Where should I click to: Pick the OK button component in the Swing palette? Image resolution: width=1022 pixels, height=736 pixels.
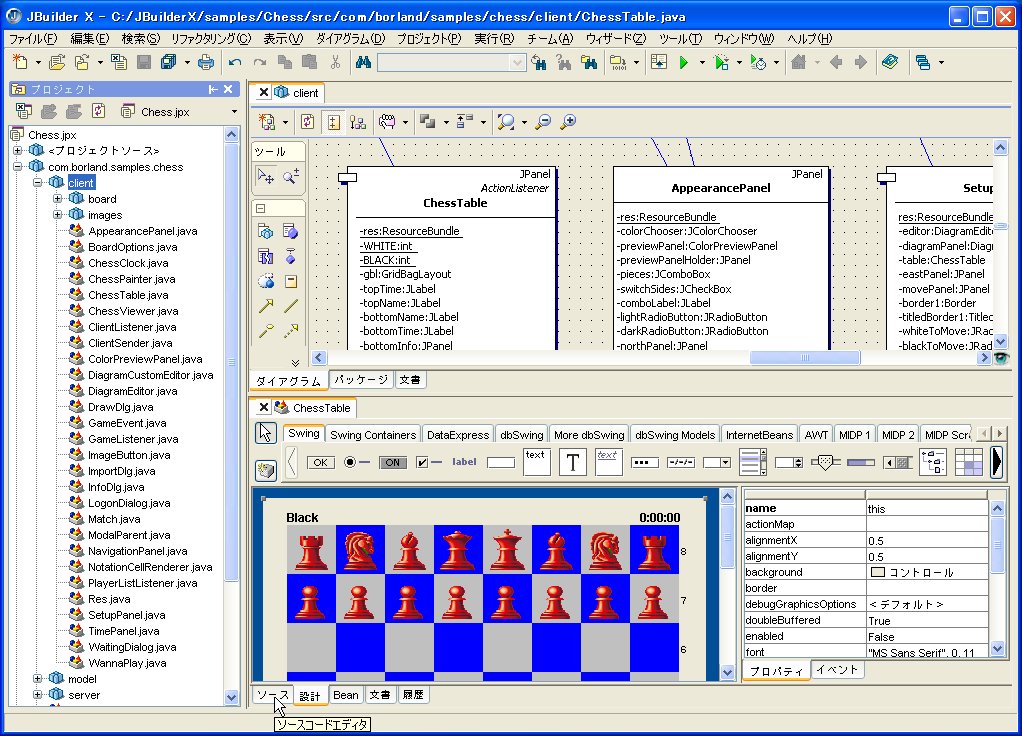[x=320, y=462]
